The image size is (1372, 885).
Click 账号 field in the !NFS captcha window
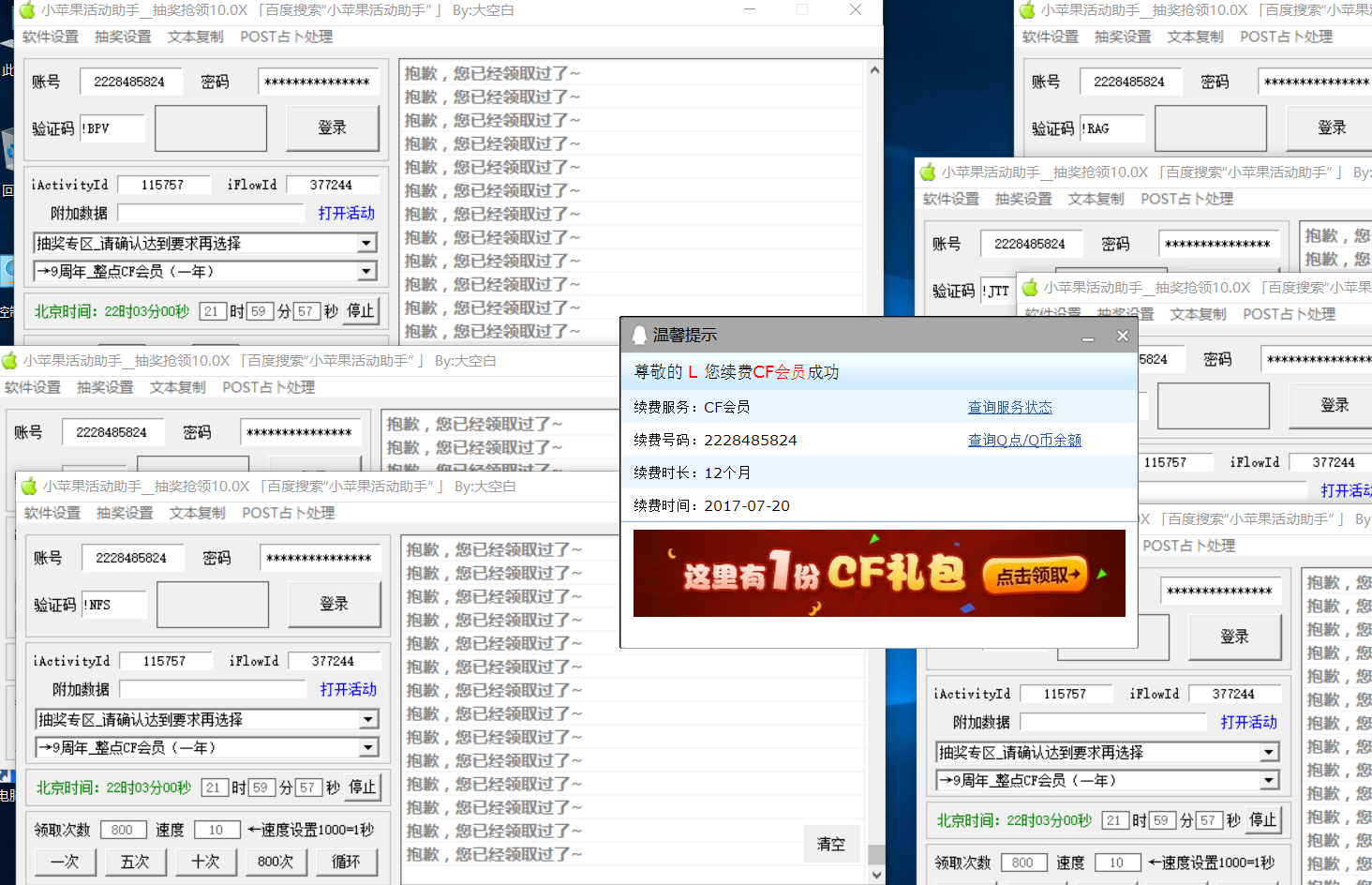pos(134,558)
